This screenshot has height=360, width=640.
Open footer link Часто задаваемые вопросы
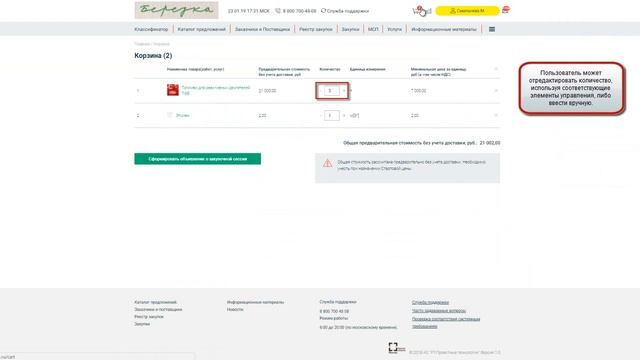coord(439,311)
